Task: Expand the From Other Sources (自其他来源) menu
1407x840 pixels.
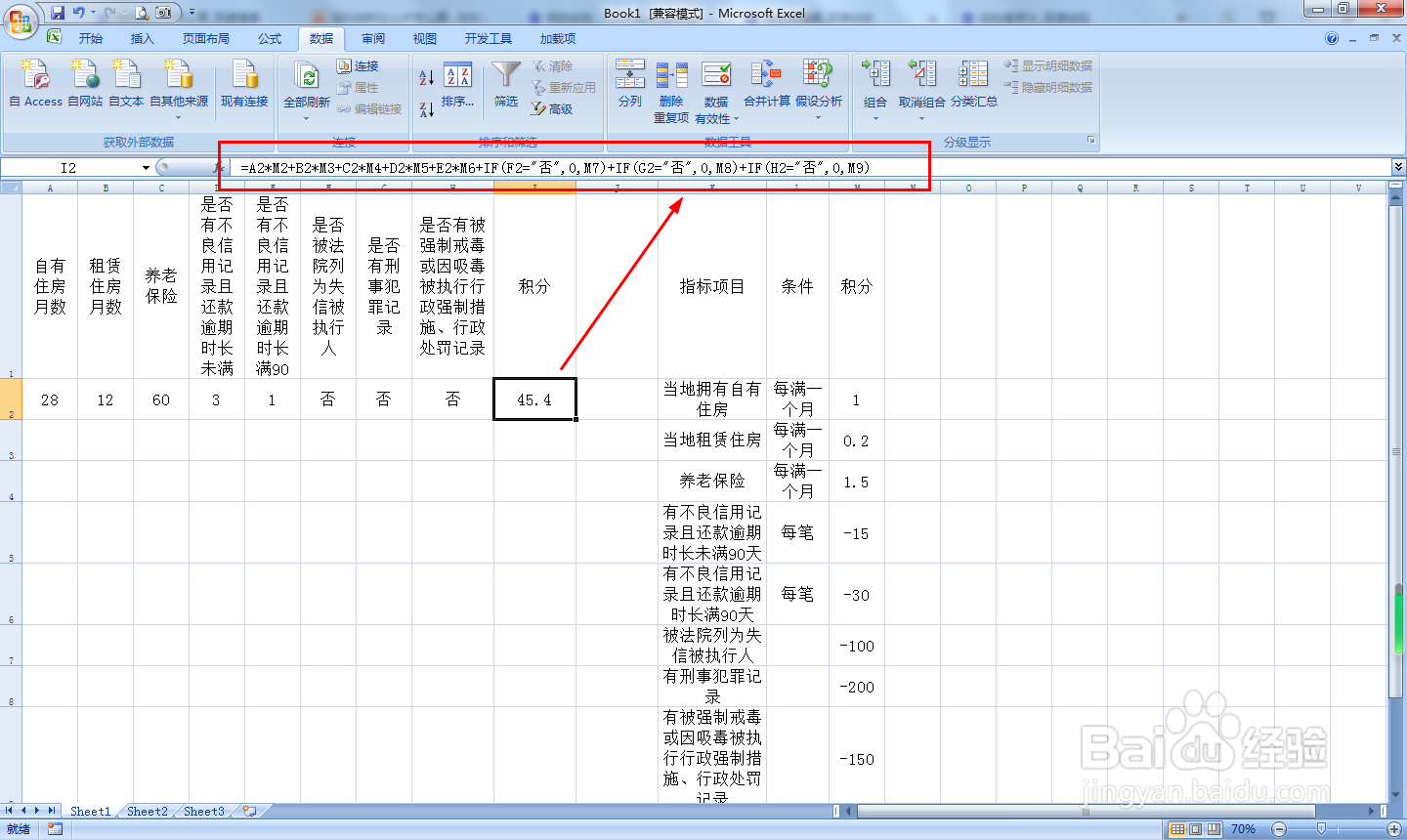Action: click(x=179, y=119)
